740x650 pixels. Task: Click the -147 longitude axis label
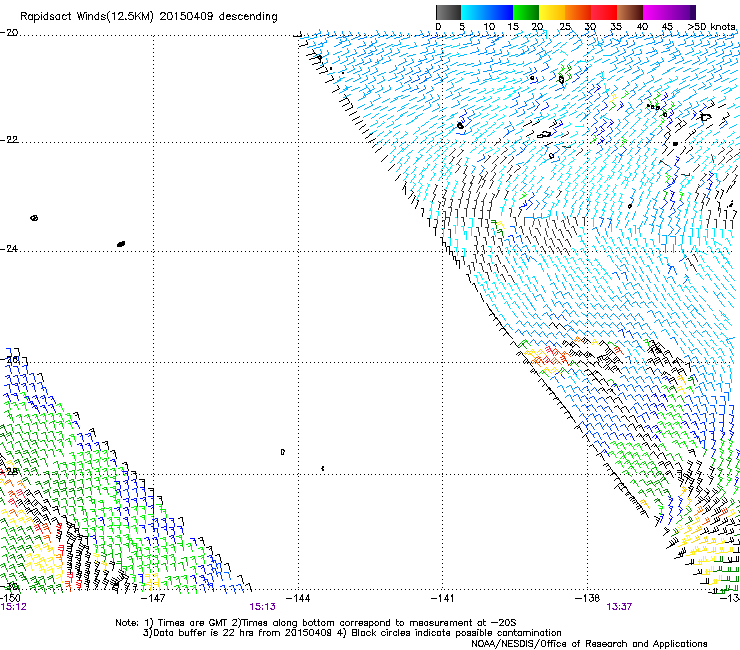153,598
